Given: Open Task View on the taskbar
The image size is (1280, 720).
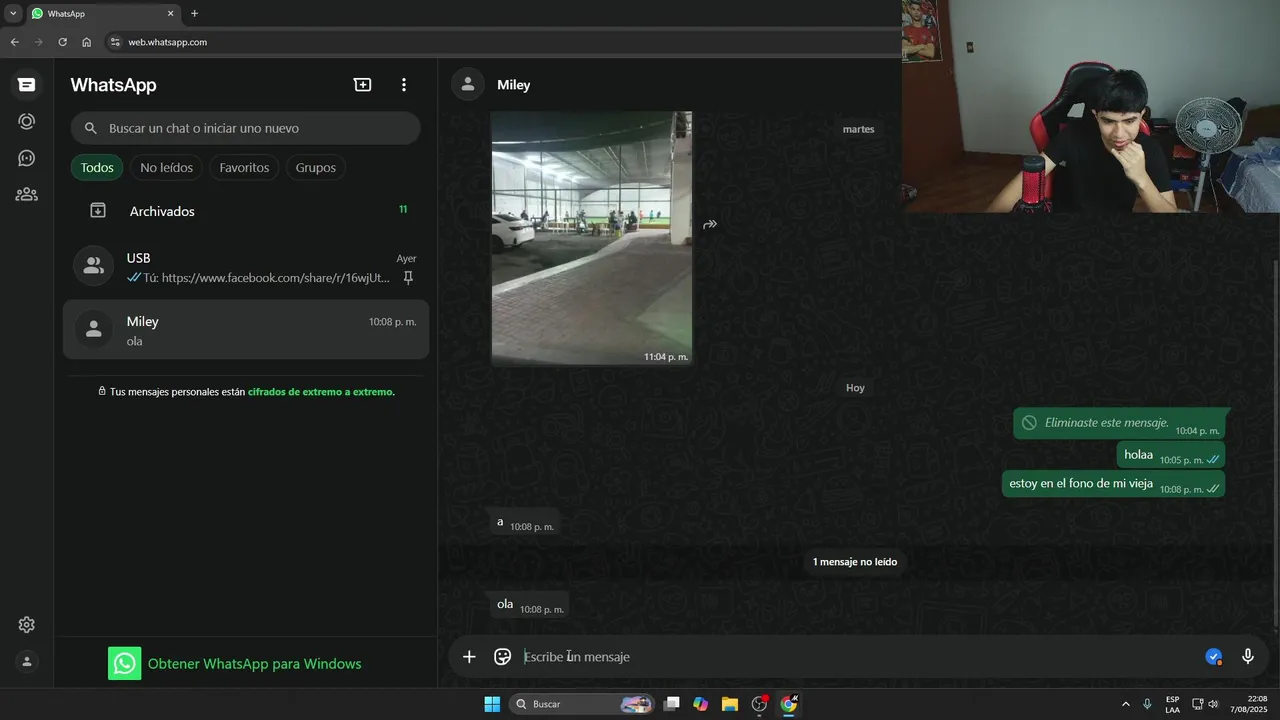Looking at the screenshot, I should [x=672, y=704].
